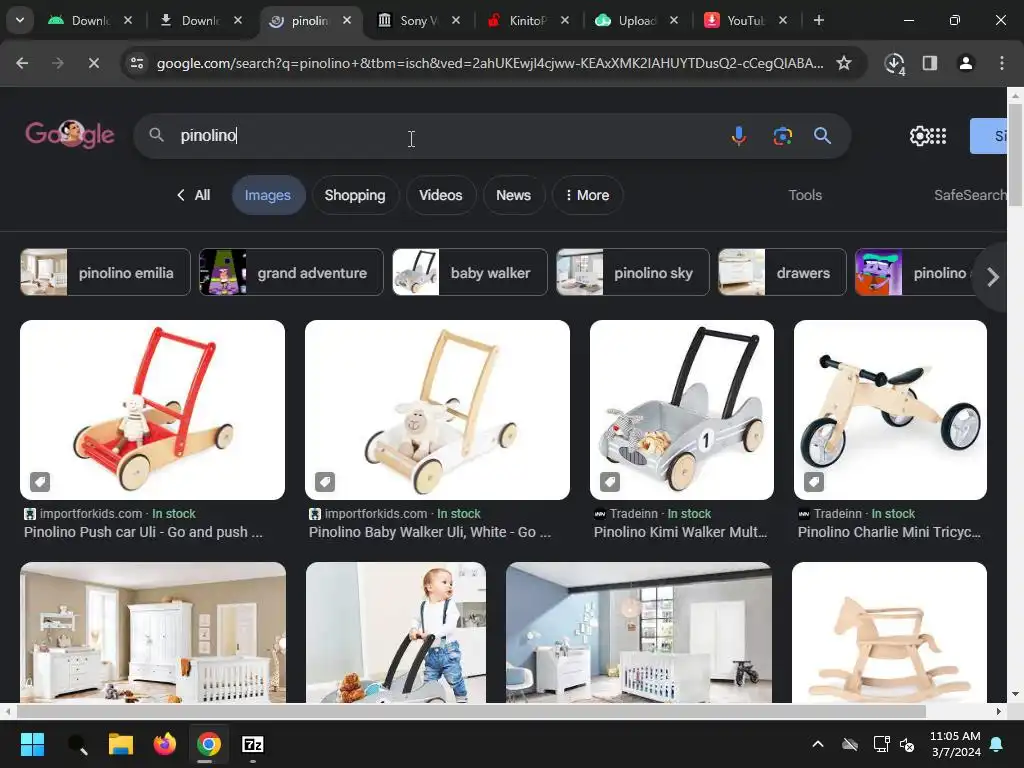Open the toddler pushing walker thumbnail

tap(396, 632)
